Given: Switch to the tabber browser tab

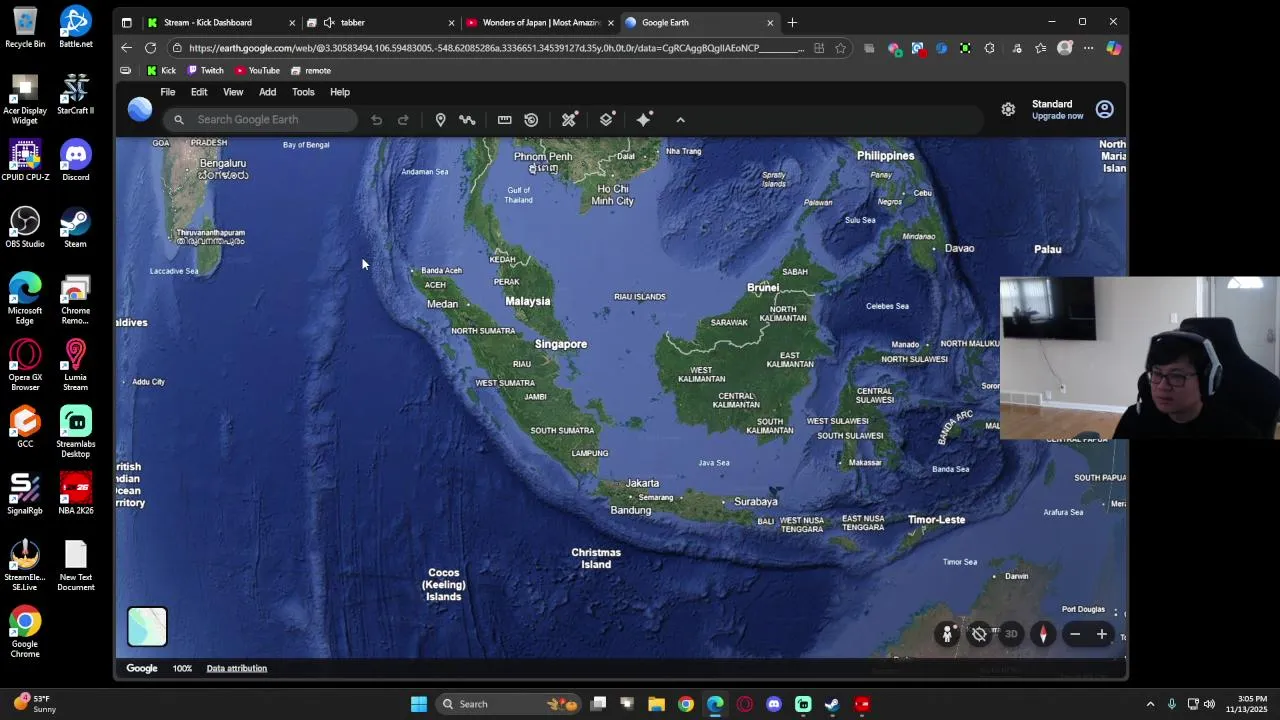Looking at the screenshot, I should point(380,22).
